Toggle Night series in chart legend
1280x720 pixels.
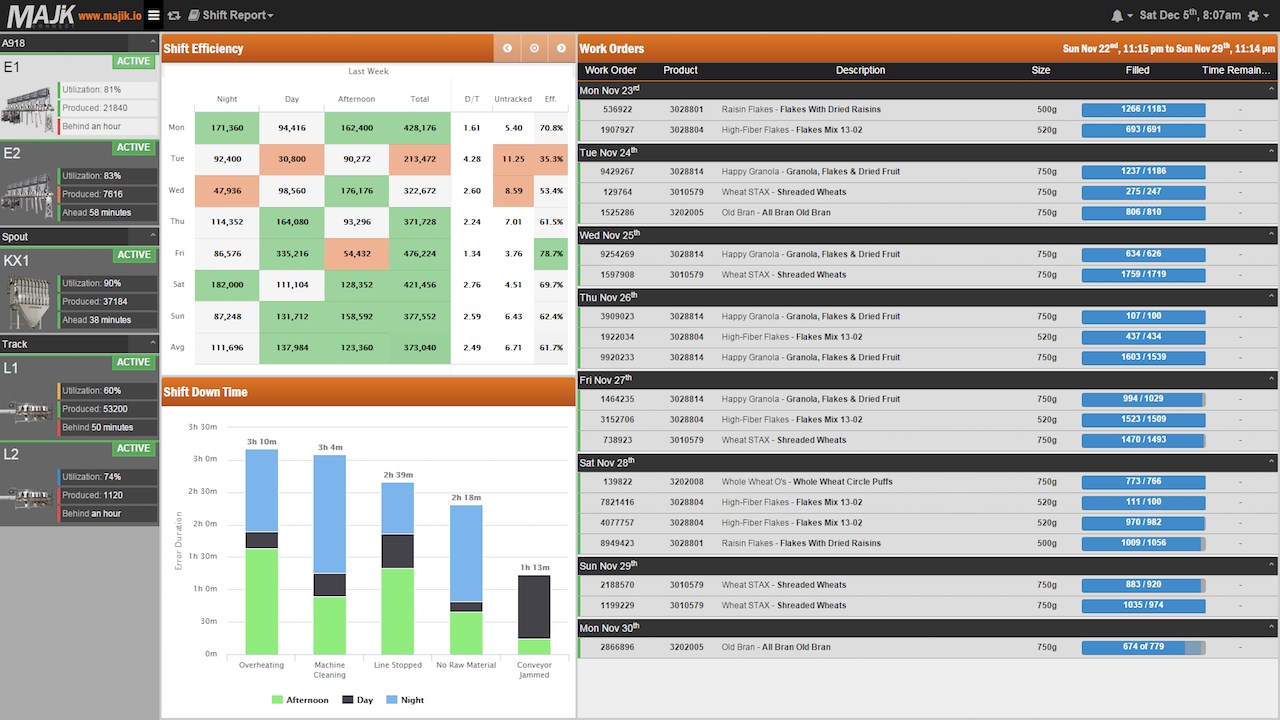coord(405,700)
